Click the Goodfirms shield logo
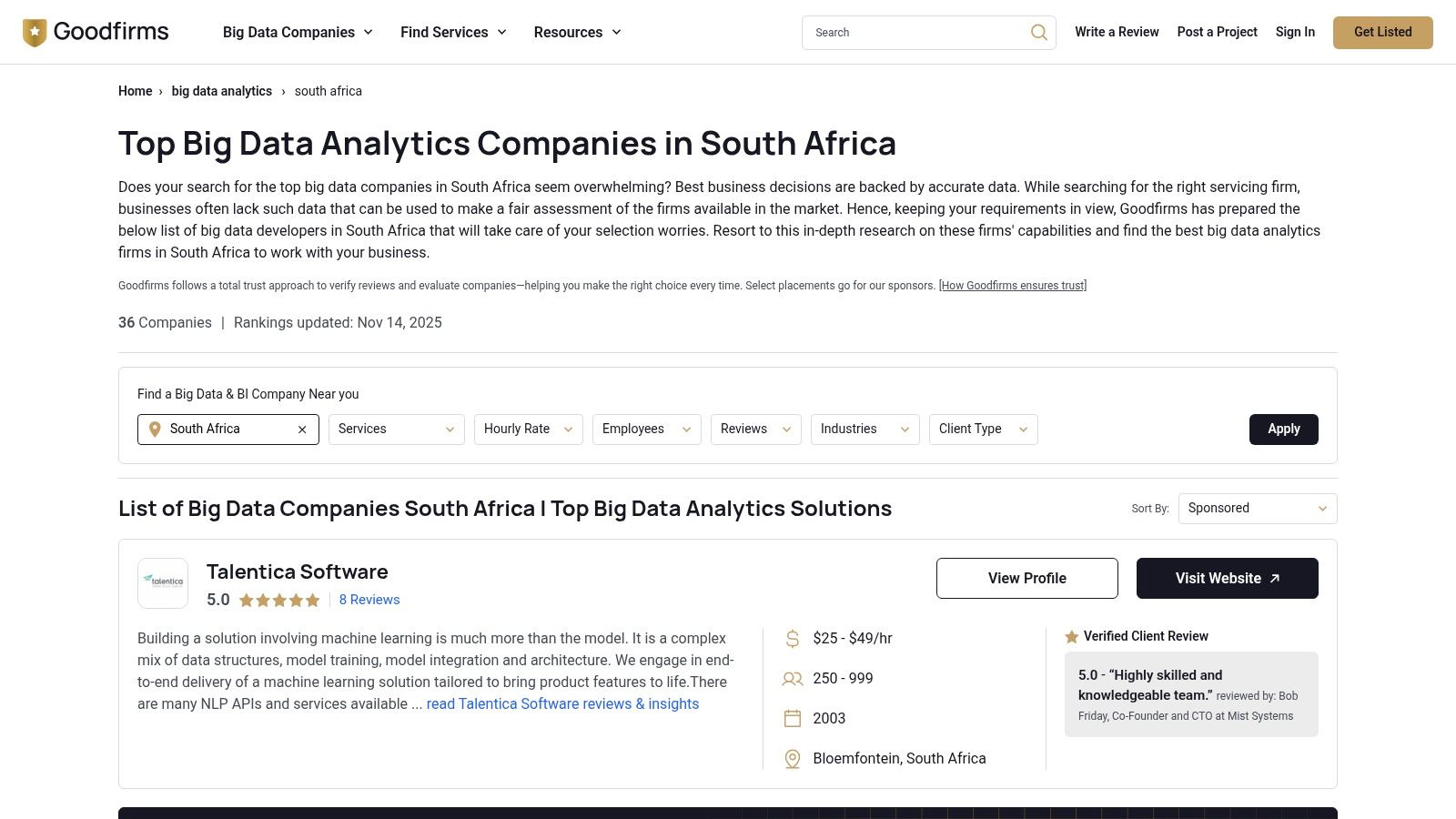Image resolution: width=1456 pixels, height=819 pixels. [35, 33]
